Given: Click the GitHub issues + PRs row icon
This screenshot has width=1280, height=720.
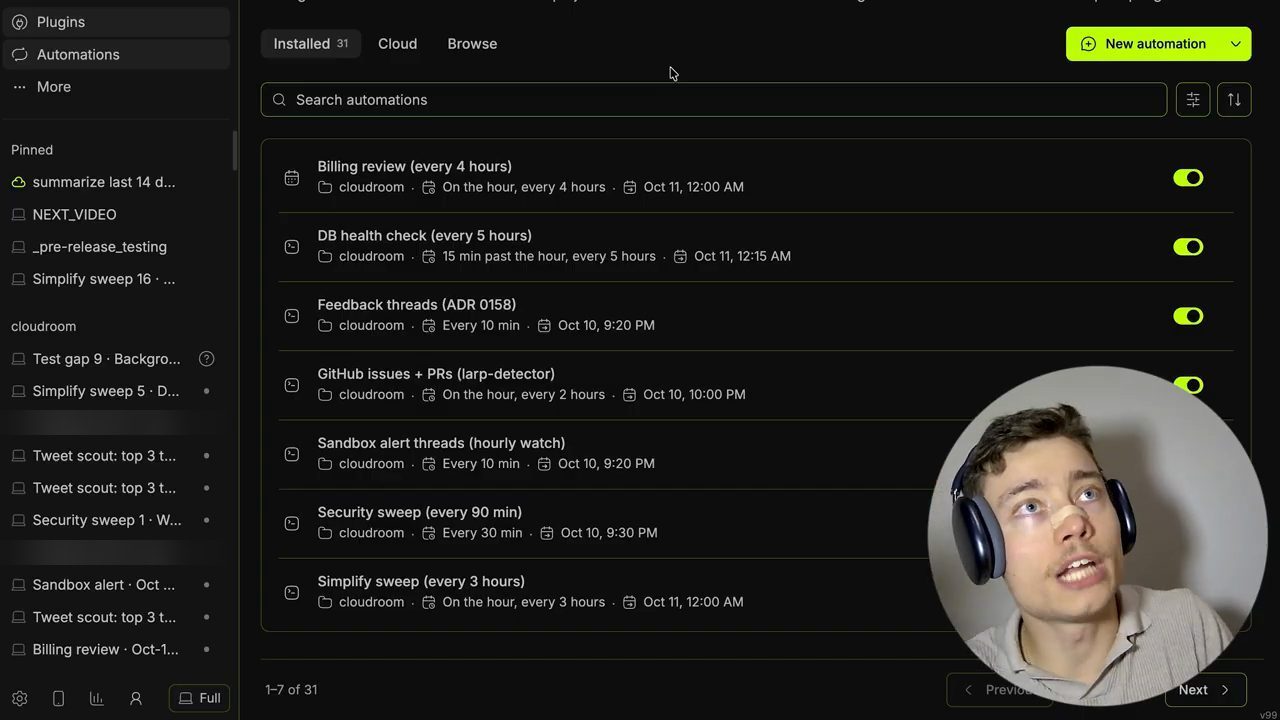Looking at the screenshot, I should coord(292,385).
